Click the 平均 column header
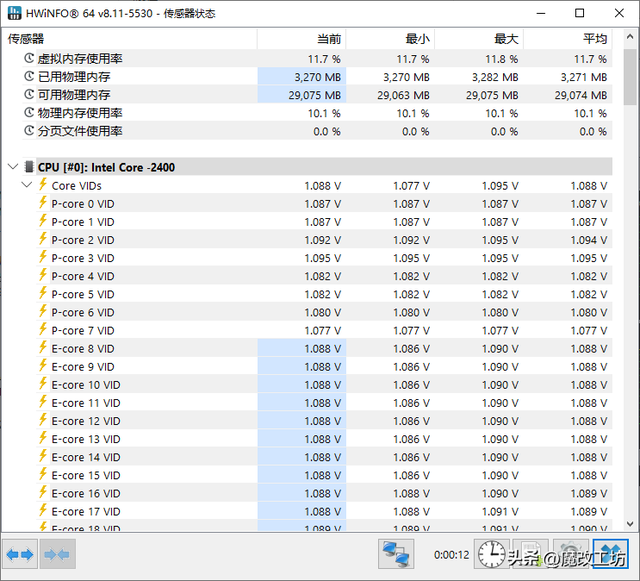This screenshot has height=581, width=640. pos(568,39)
